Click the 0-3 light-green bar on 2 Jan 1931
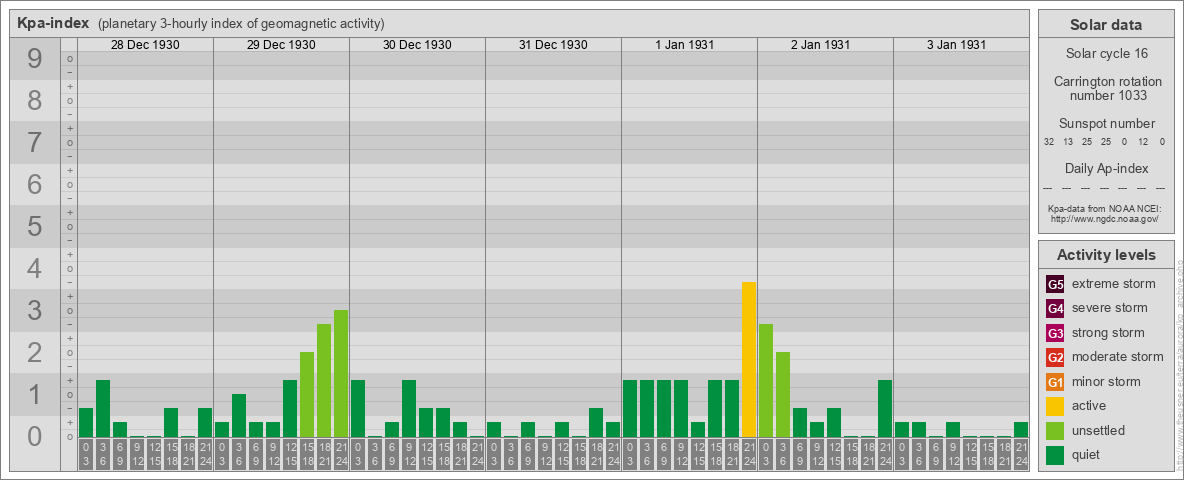This screenshot has height=480, width=1184. click(x=766, y=380)
